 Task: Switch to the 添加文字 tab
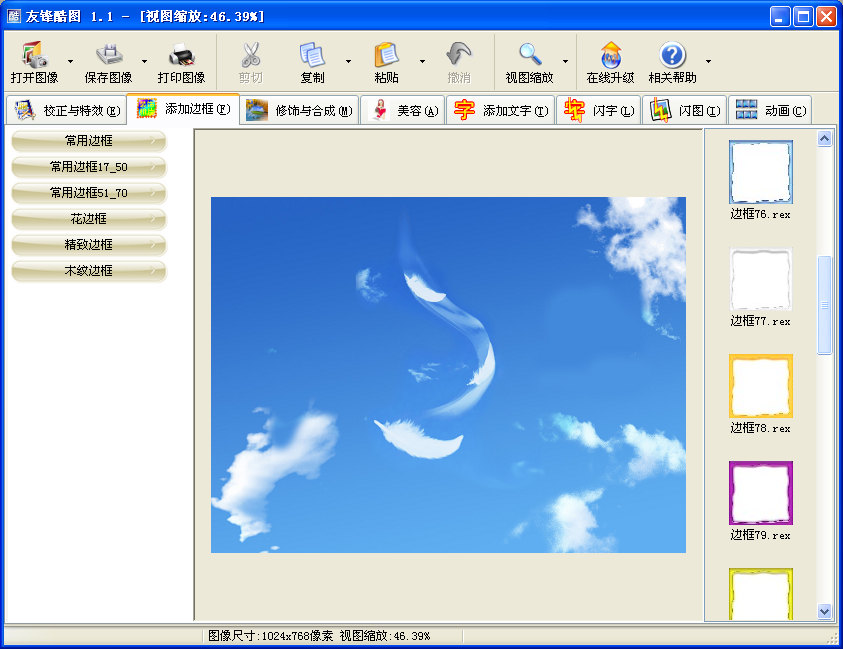tap(500, 111)
